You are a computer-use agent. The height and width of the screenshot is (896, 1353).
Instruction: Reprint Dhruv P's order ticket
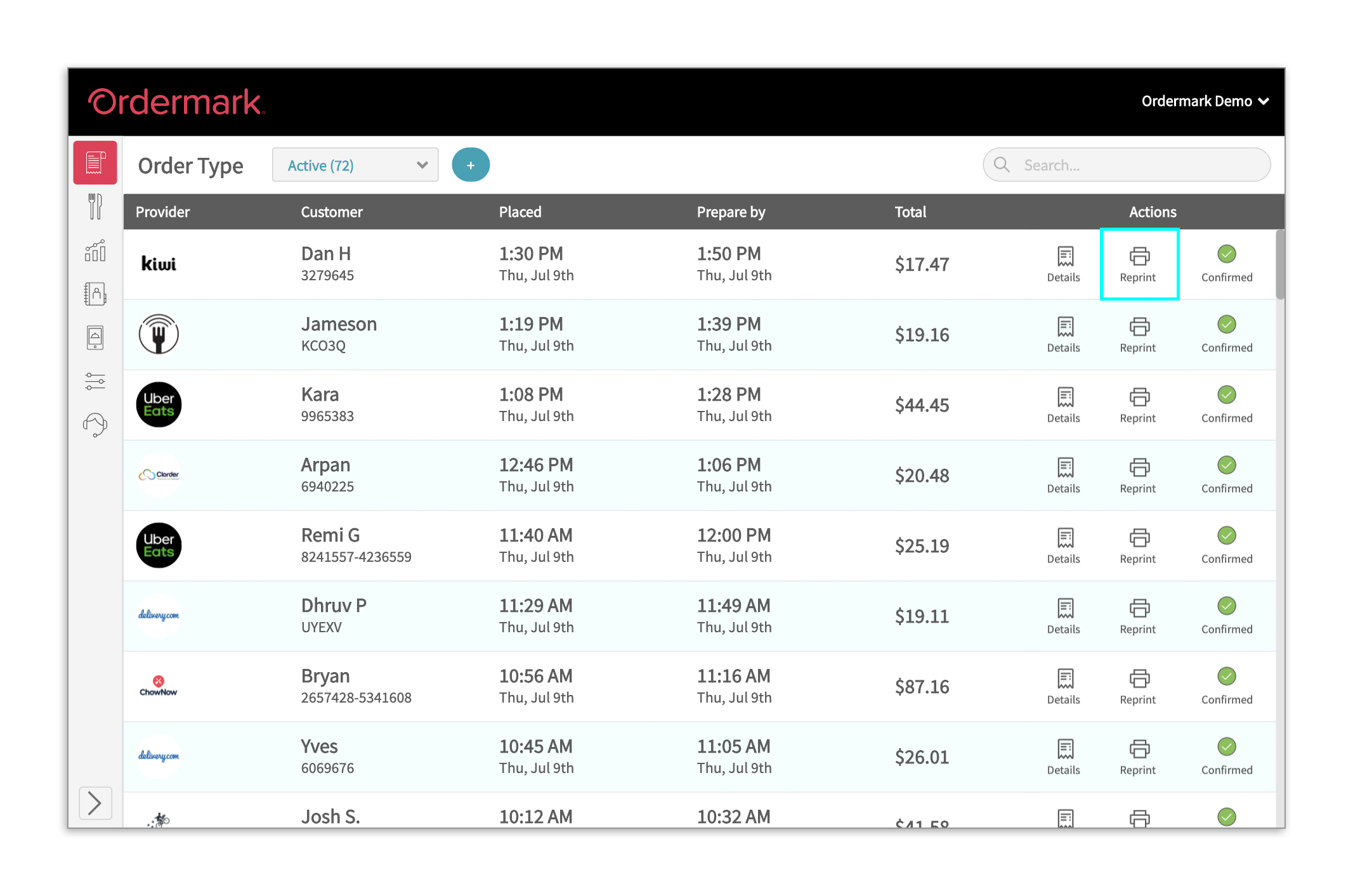pos(1138,616)
